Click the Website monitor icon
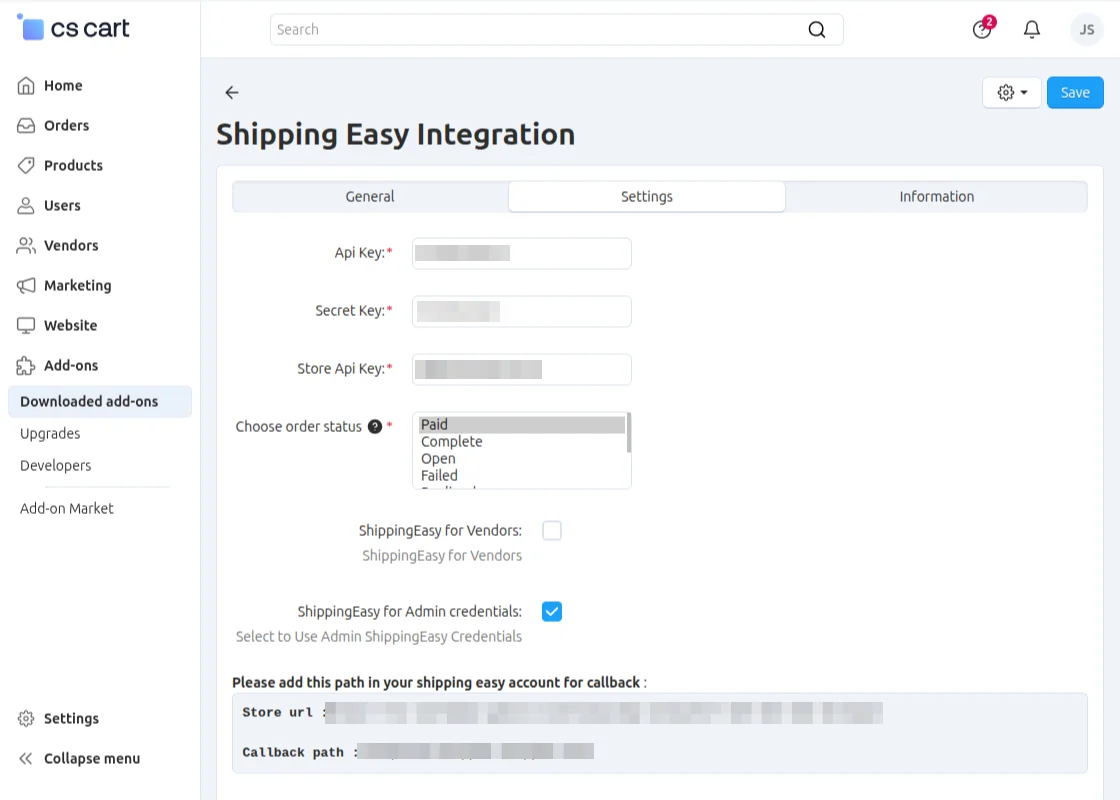 coord(26,326)
